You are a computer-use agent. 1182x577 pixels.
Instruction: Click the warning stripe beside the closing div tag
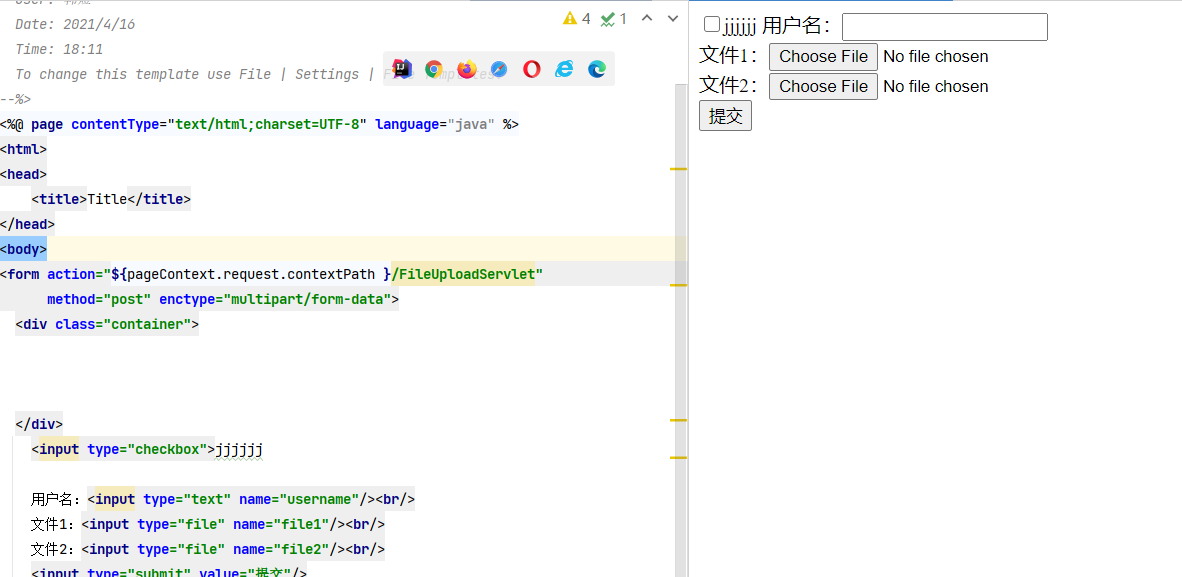(x=678, y=419)
